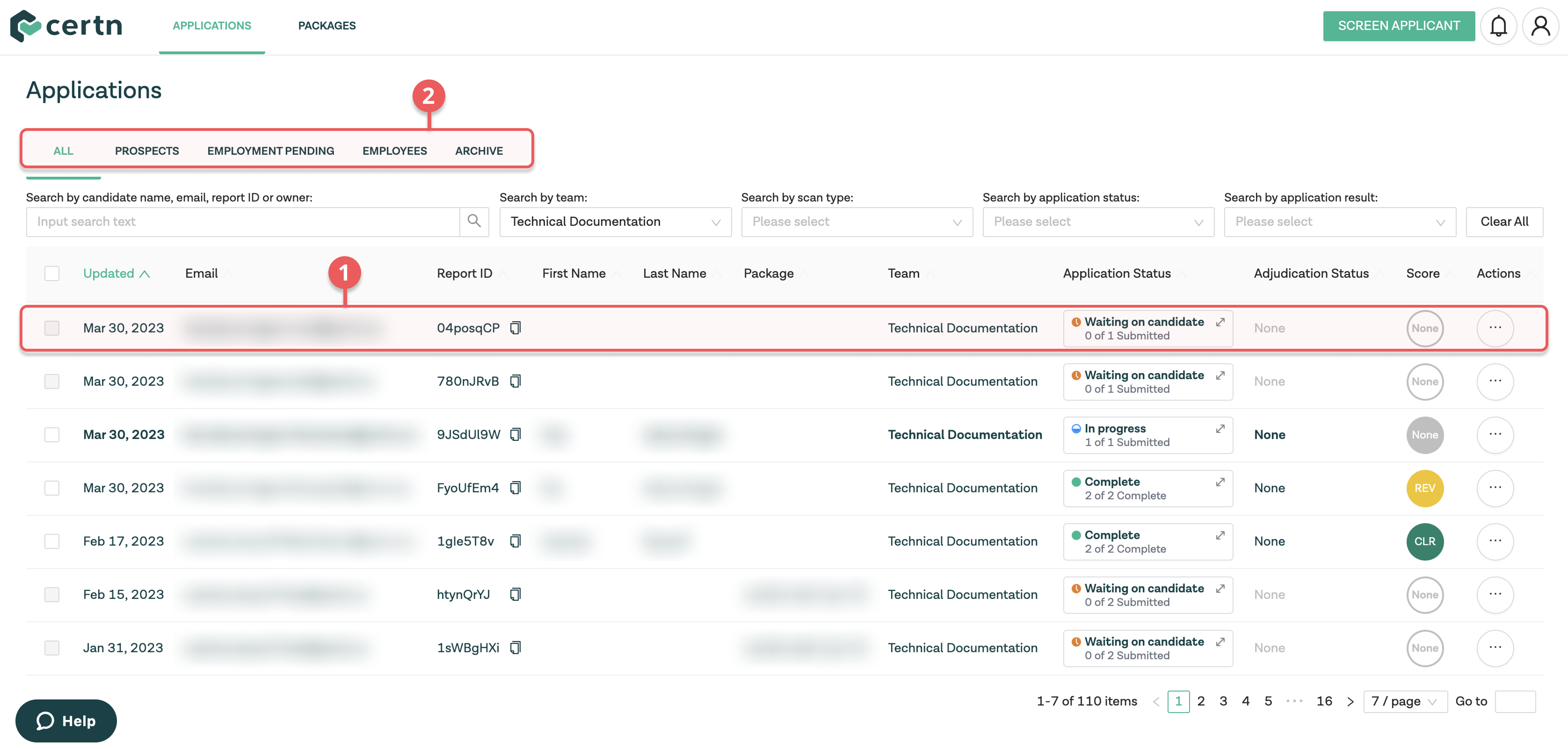The image size is (1568, 749).
Task: Open the Search by application status dropdown
Action: pyautogui.click(x=1098, y=222)
